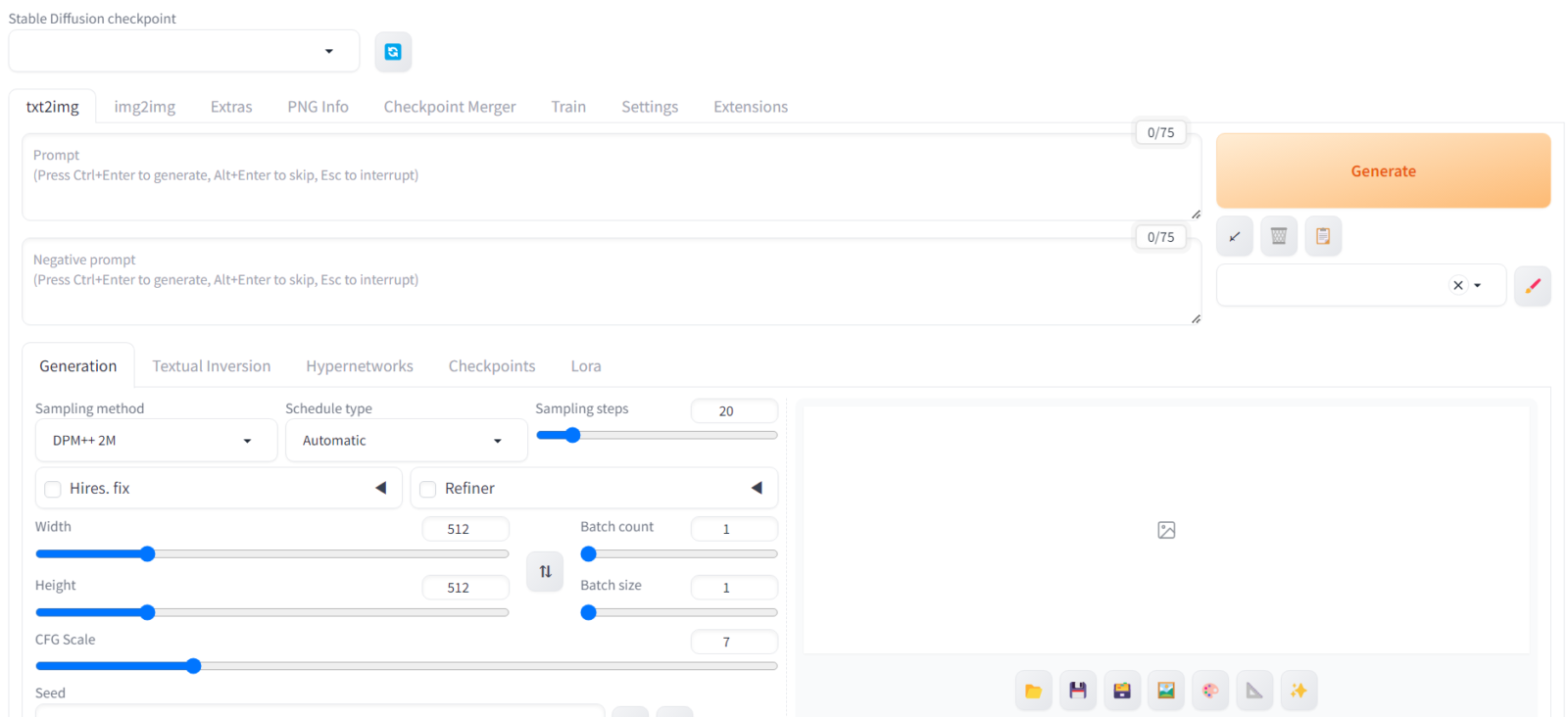Click the Batch size number field
The width and height of the screenshot is (1568, 717).
pyautogui.click(x=734, y=588)
